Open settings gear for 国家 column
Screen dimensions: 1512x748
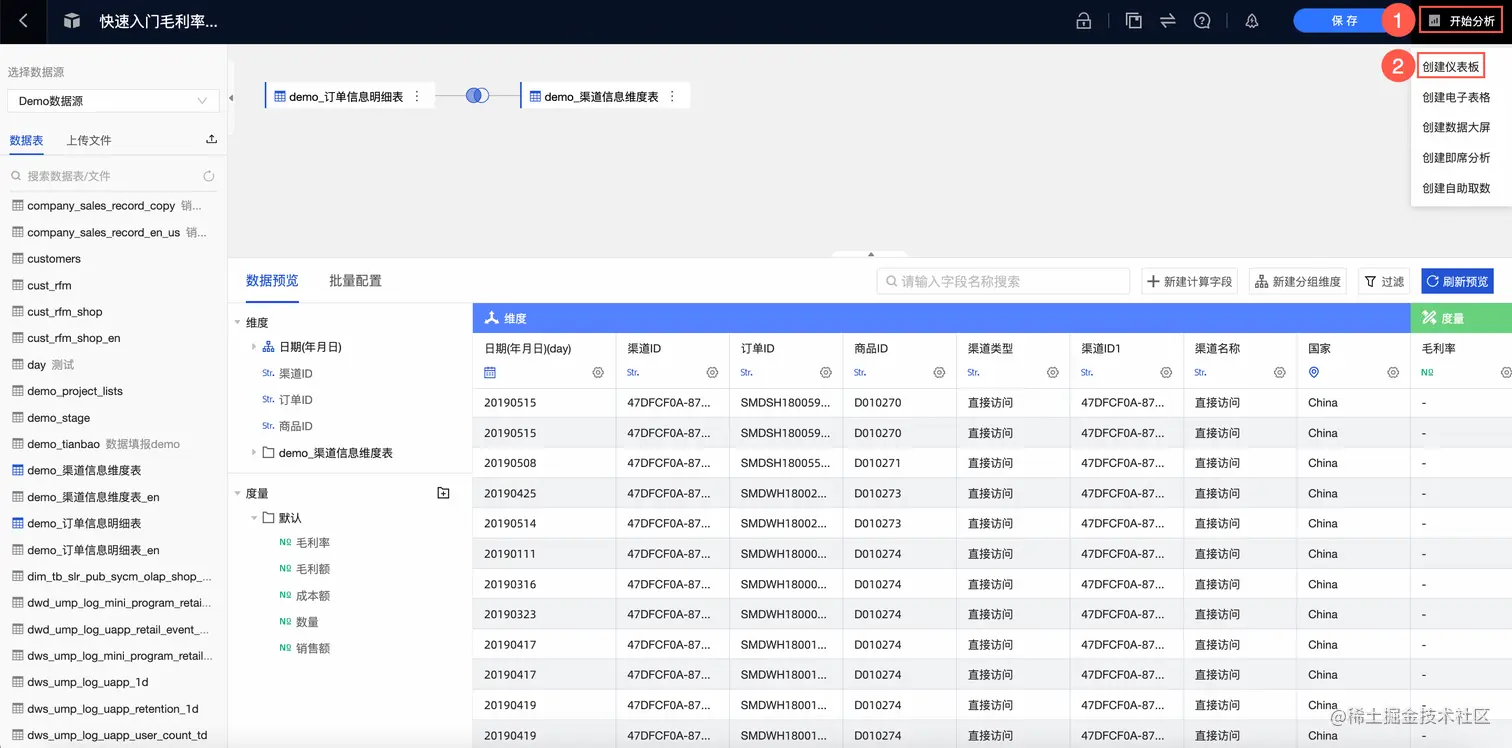click(1393, 372)
